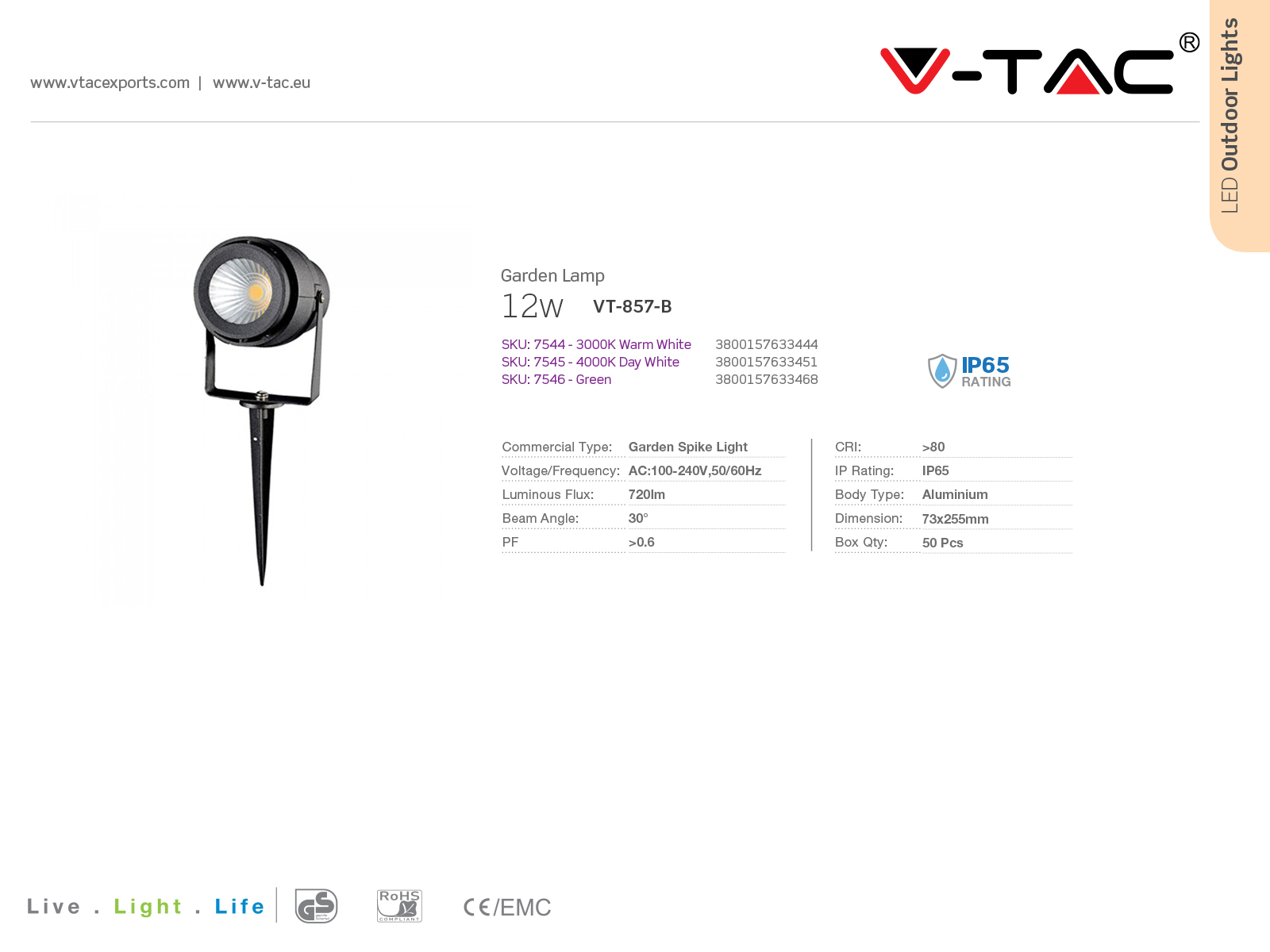
Task: Select SKU 7544 3000K Warm White
Action: [x=596, y=344]
